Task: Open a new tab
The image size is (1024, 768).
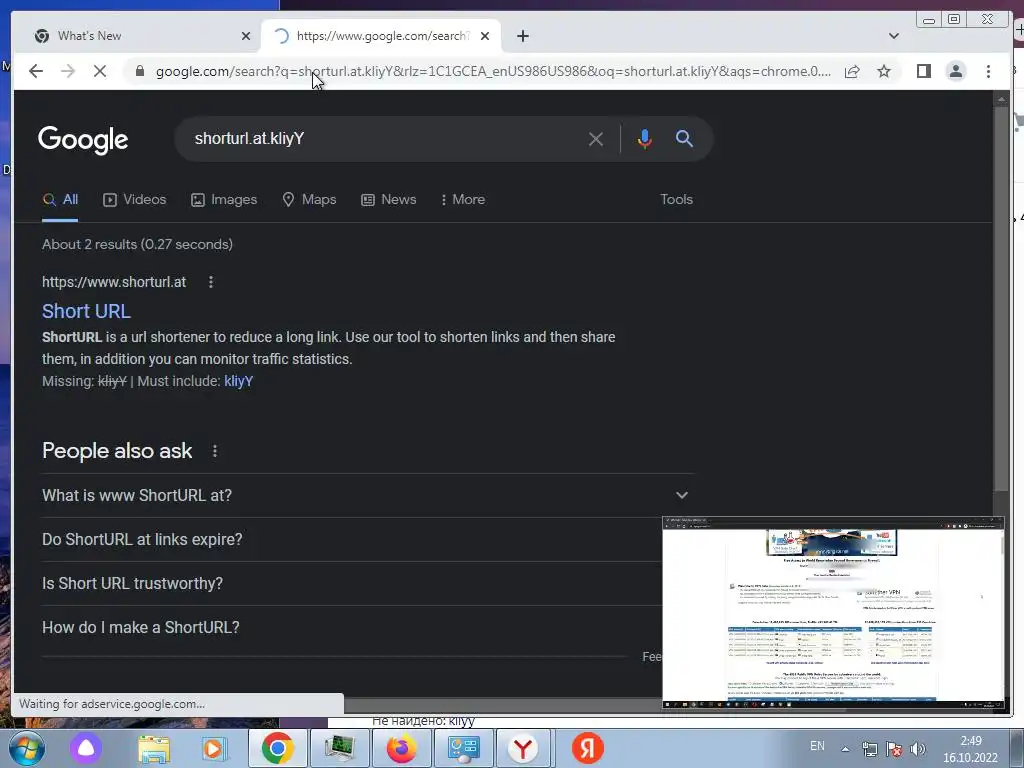Action: tap(522, 36)
